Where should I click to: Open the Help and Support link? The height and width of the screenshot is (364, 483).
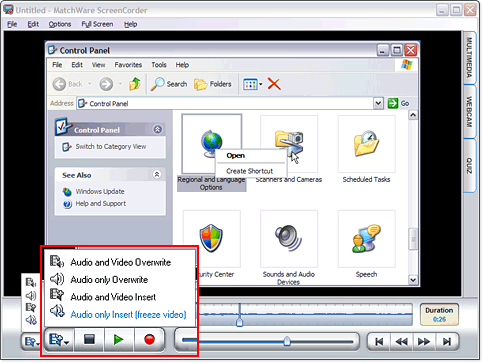tap(101, 204)
